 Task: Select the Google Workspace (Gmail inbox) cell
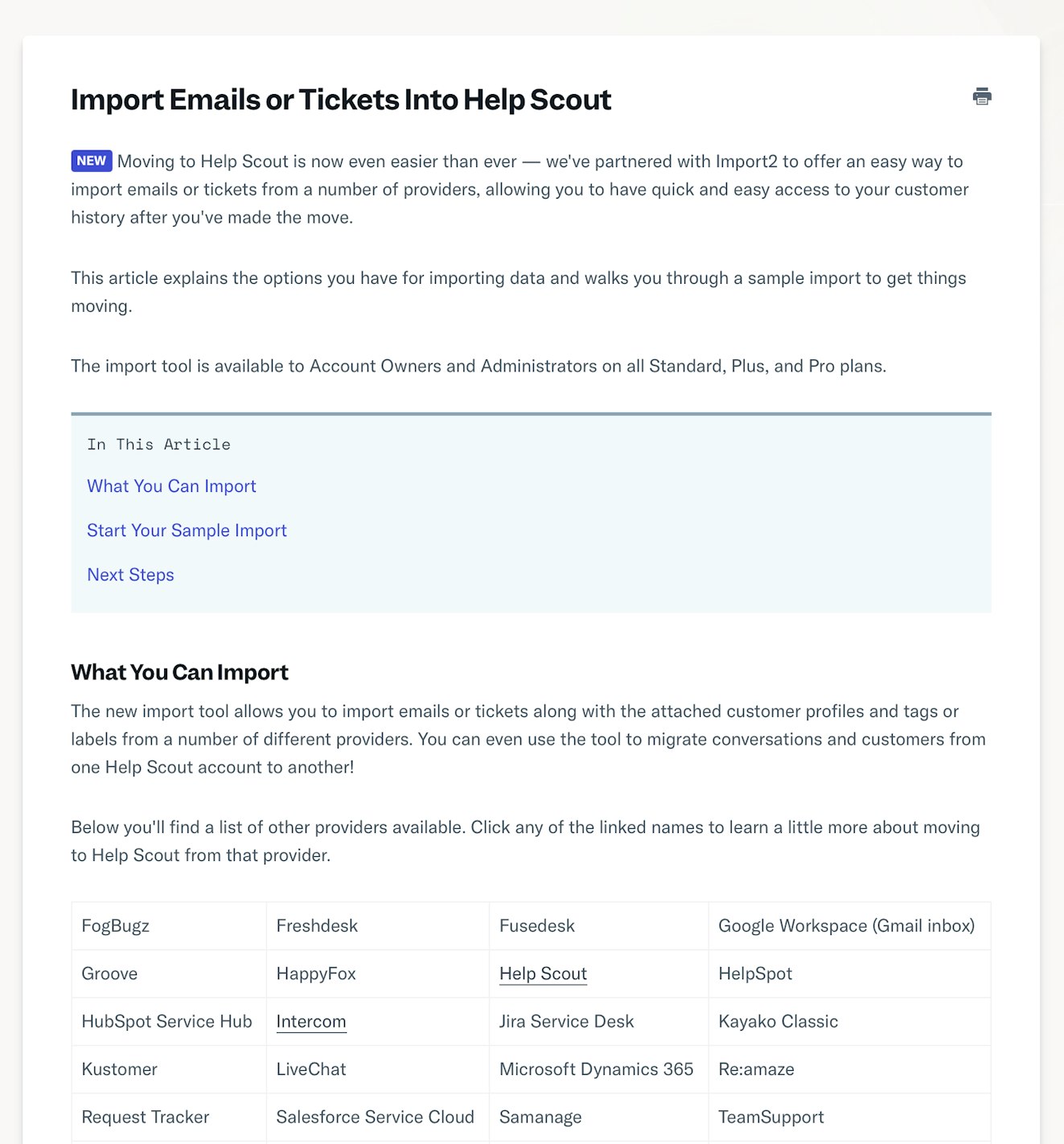(846, 926)
